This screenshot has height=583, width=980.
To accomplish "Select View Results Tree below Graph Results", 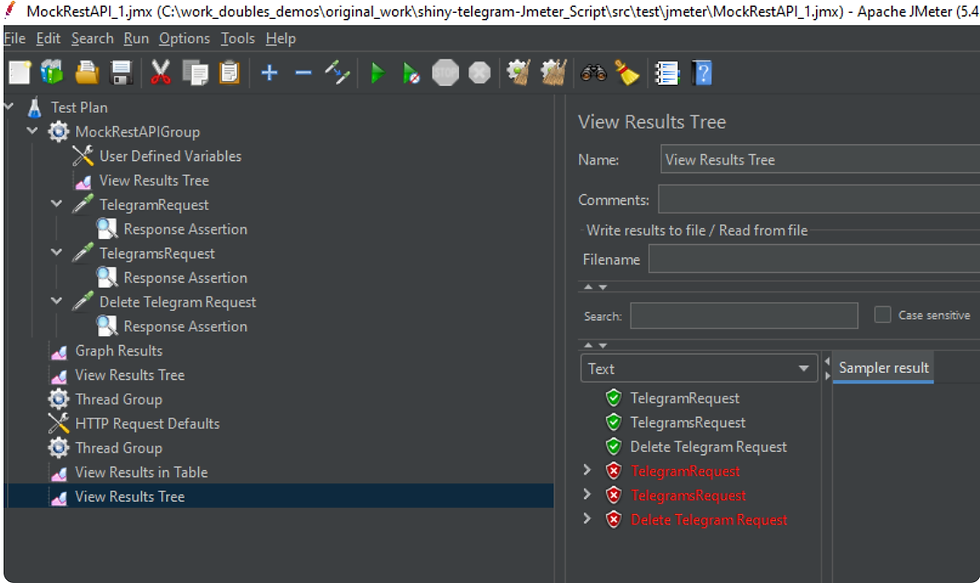I will (129, 375).
